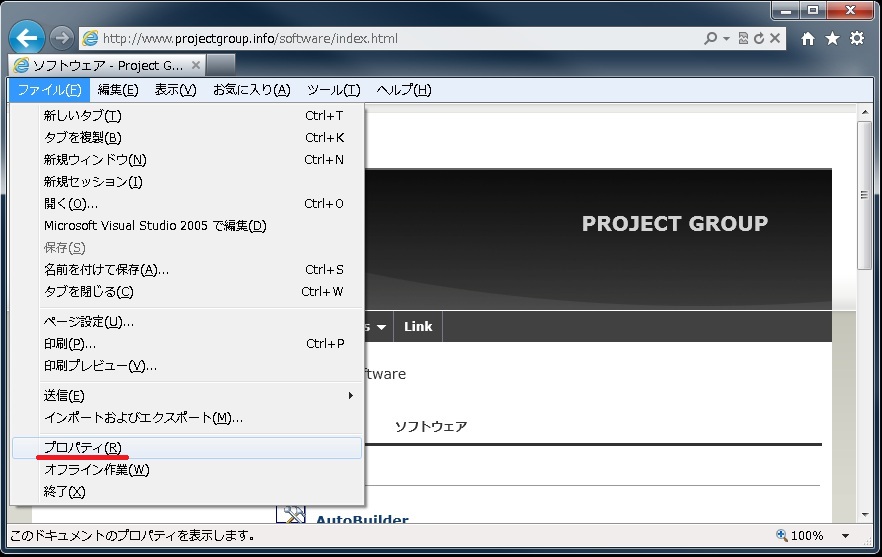
Task: Close the ソフトウェア browser tab
Action: (x=196, y=65)
